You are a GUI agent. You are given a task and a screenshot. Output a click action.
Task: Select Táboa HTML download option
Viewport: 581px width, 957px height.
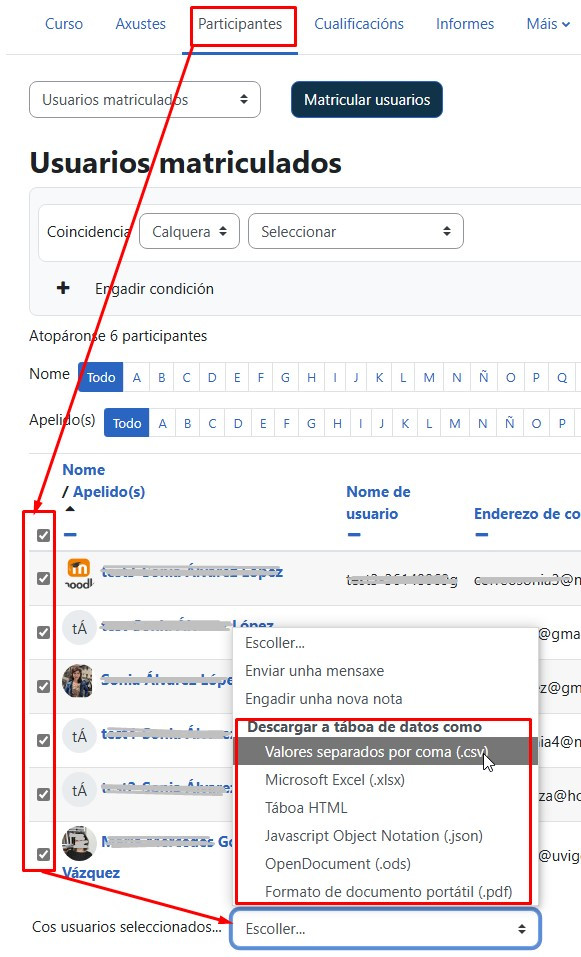click(386, 807)
